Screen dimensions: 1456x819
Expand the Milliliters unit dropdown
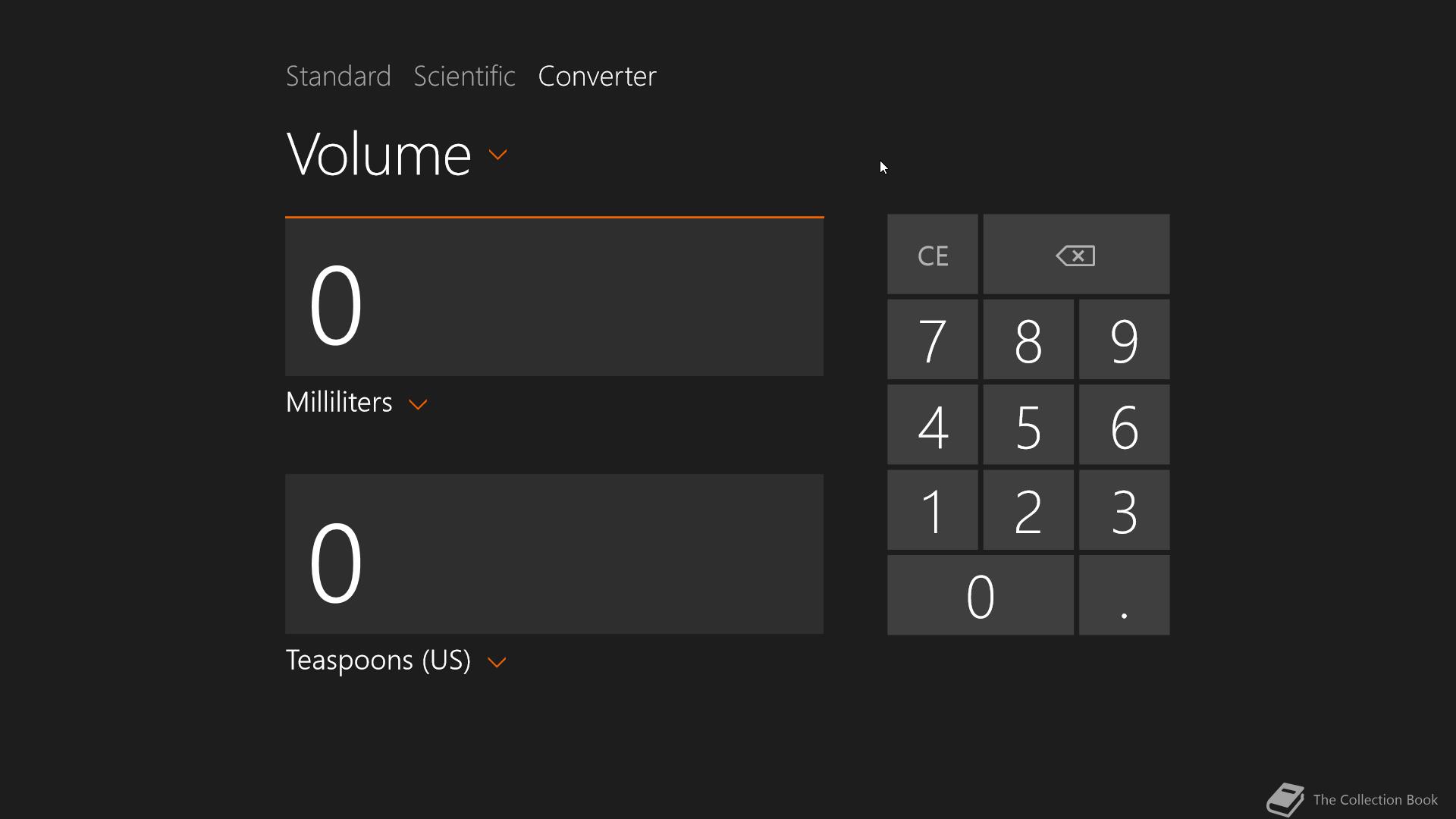tap(418, 404)
